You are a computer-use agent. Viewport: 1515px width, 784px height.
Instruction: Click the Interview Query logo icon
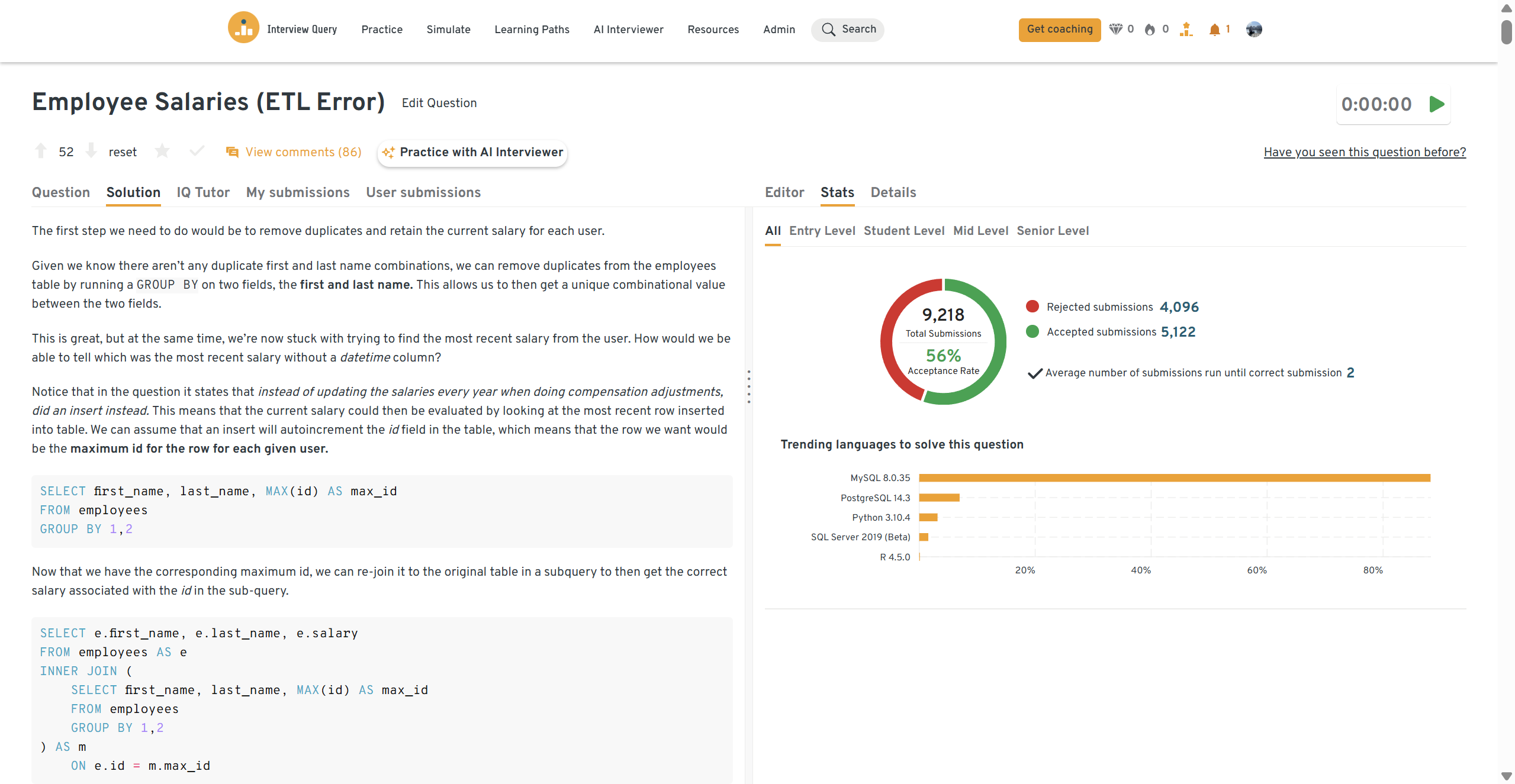243,28
